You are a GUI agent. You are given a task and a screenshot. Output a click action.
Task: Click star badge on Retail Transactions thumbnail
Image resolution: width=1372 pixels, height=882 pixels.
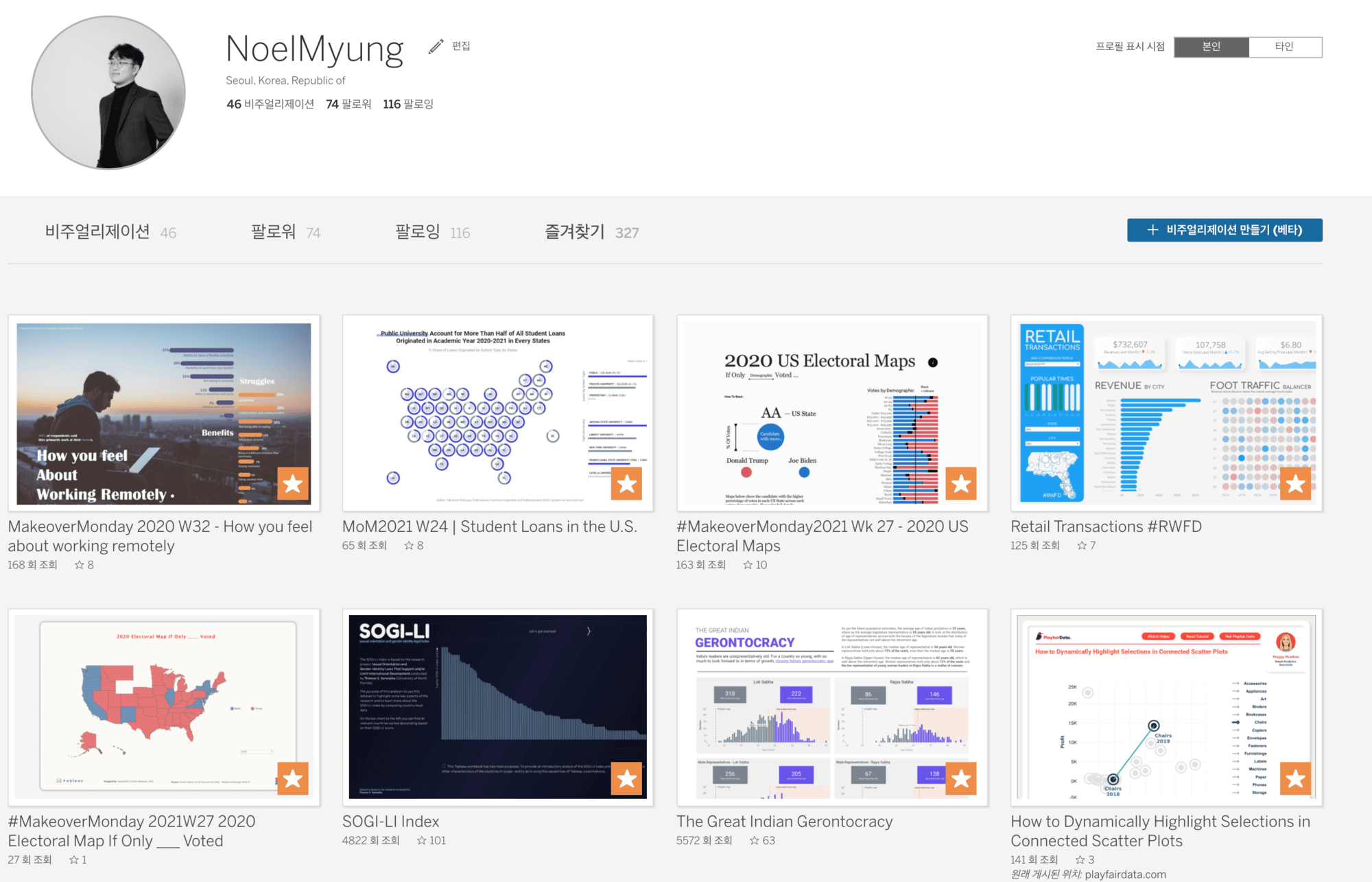click(x=1294, y=484)
